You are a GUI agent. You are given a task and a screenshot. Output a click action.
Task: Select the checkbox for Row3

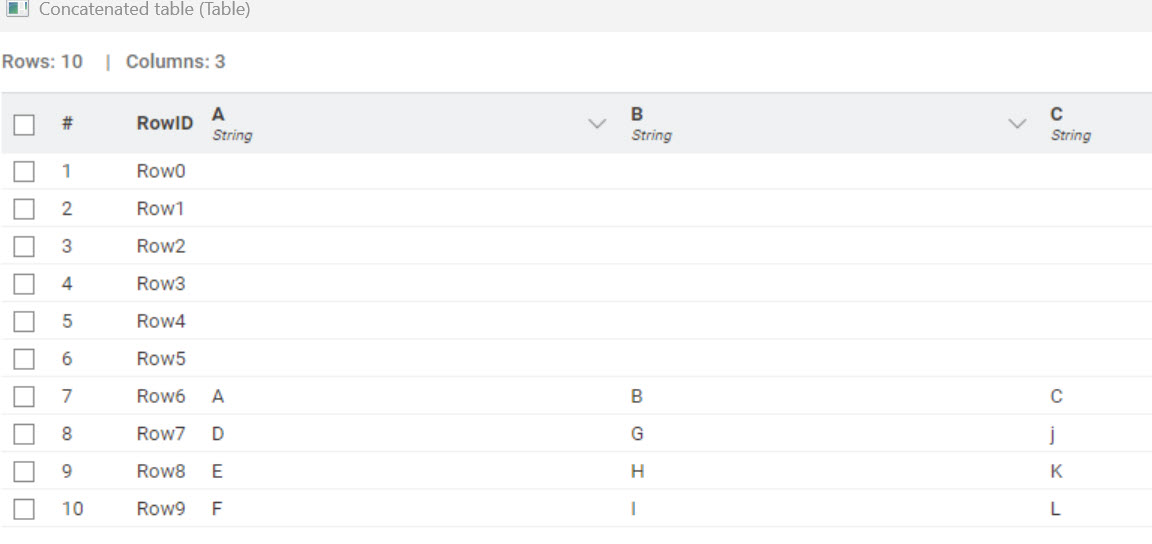24,284
